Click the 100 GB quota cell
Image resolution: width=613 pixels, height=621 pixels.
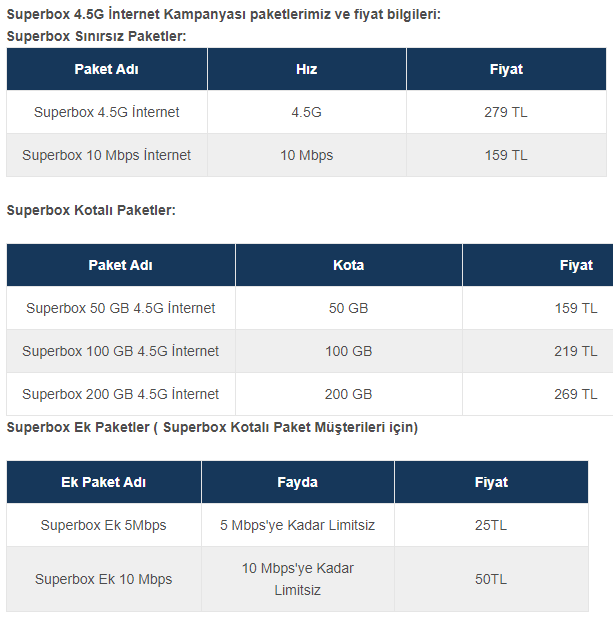point(348,351)
